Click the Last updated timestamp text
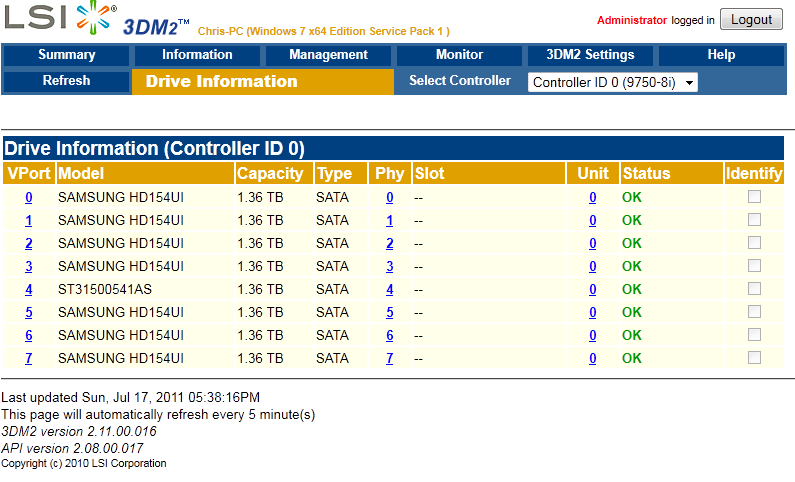This screenshot has width=795, height=482. click(130, 397)
